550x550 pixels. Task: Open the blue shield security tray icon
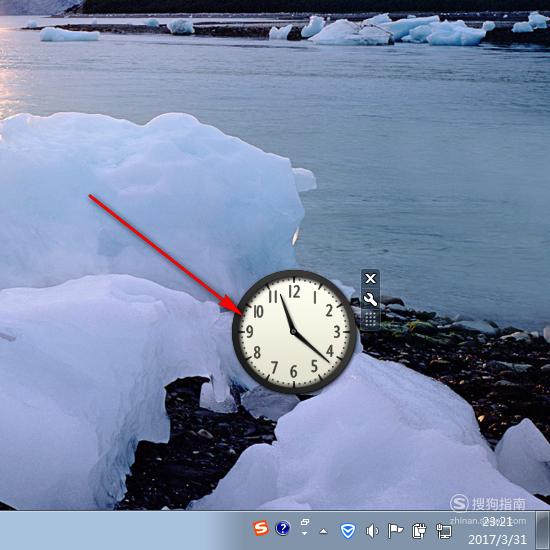[348, 531]
